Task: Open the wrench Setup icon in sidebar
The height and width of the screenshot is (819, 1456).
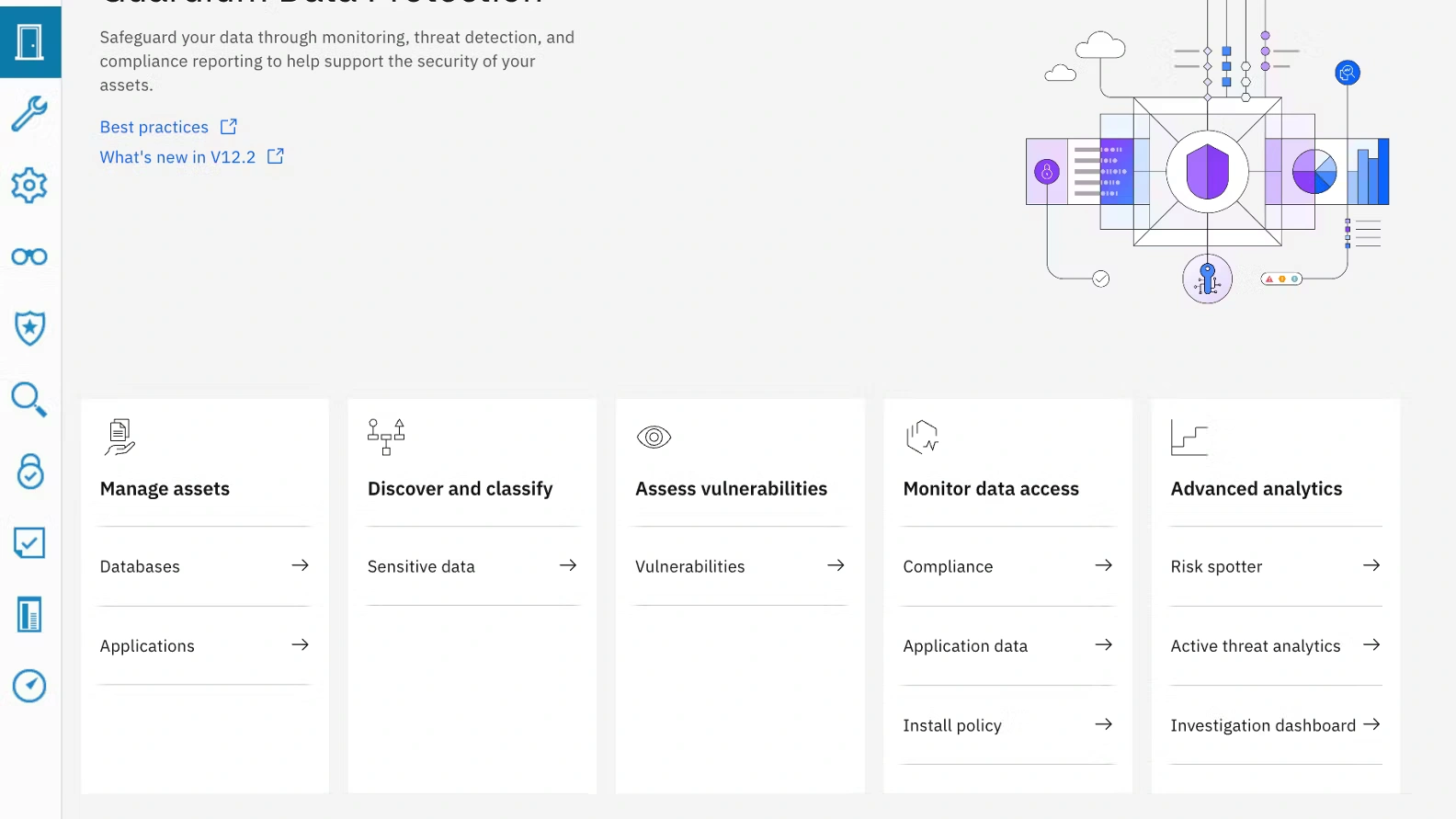Action: (x=29, y=114)
